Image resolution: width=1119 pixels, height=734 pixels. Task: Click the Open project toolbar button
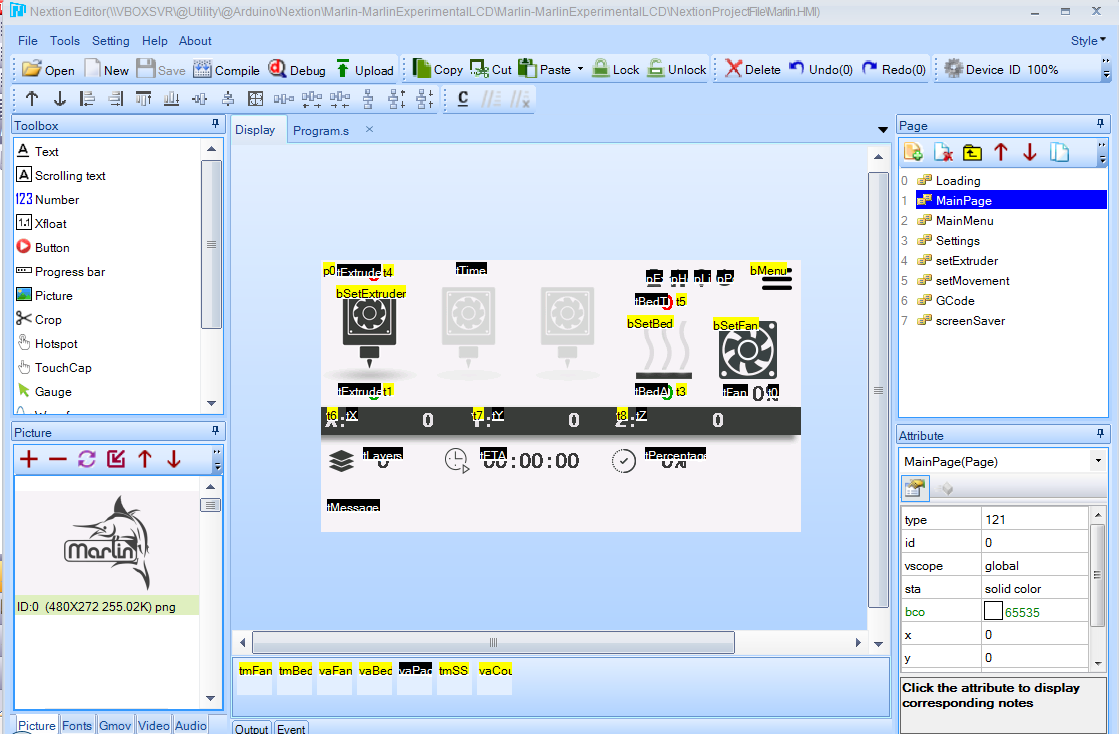click(48, 69)
